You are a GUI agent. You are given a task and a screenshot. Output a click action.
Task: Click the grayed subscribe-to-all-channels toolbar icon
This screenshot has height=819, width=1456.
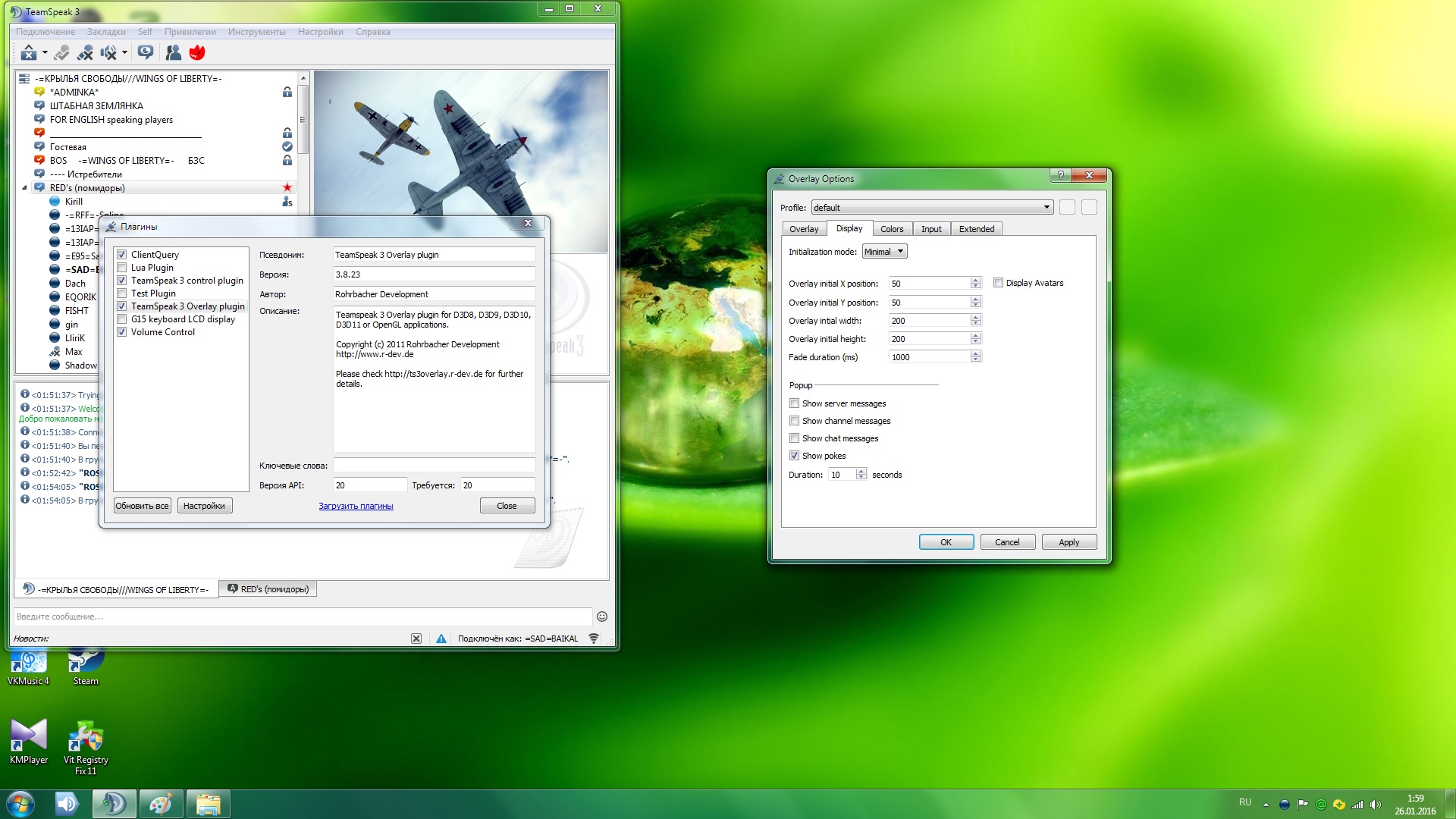tap(62, 52)
